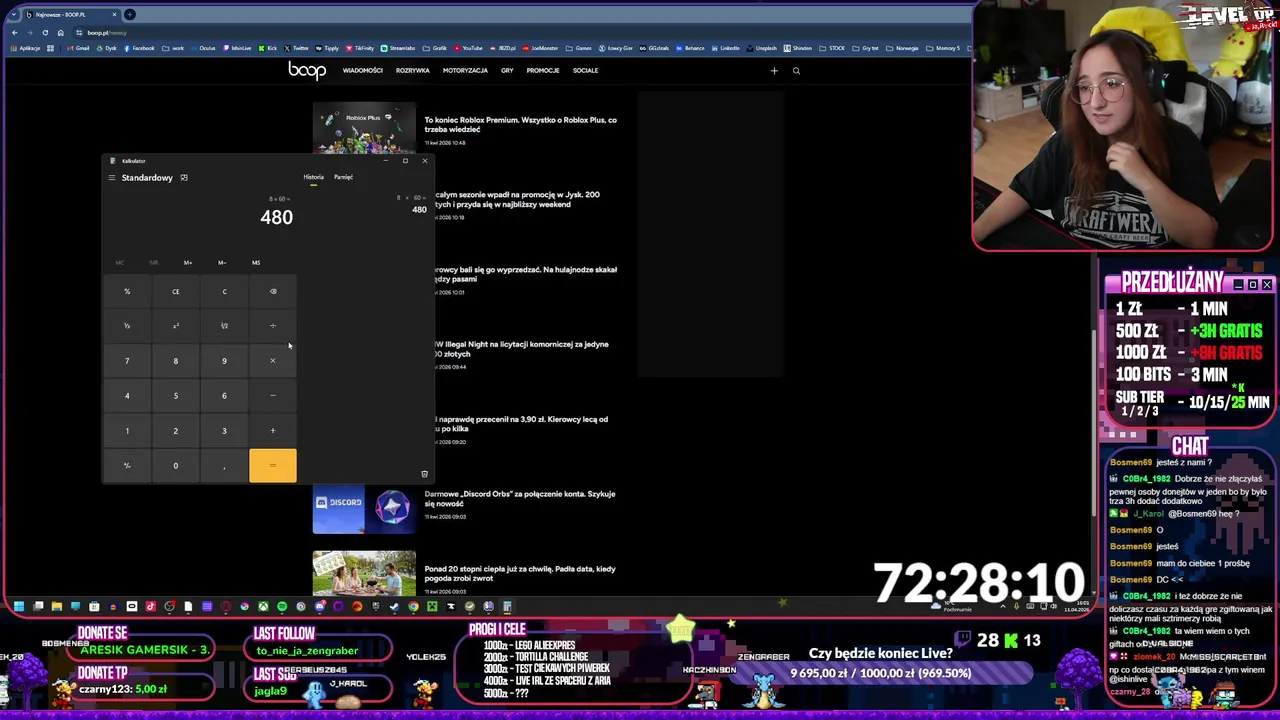1280x720 pixels.
Task: Click the reciprocal 1/x key
Action: (127, 326)
